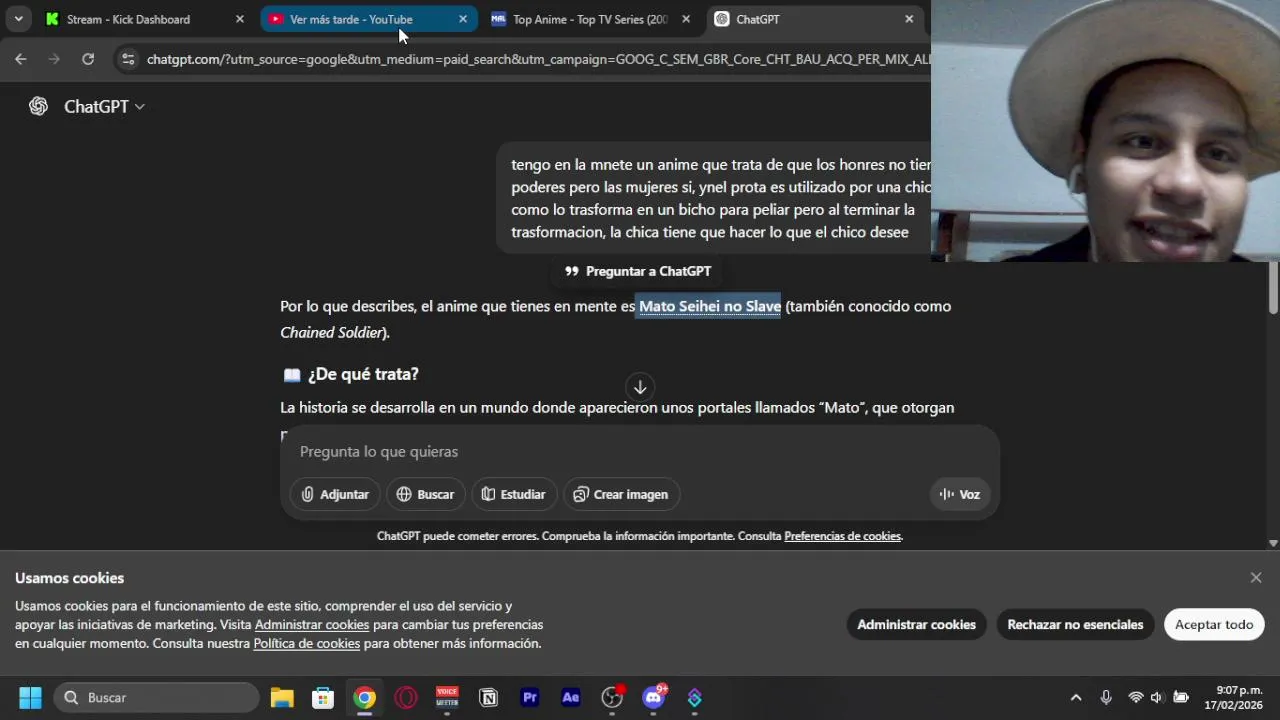This screenshot has height=720, width=1280.
Task: Click the Crear imagen button
Action: click(621, 494)
